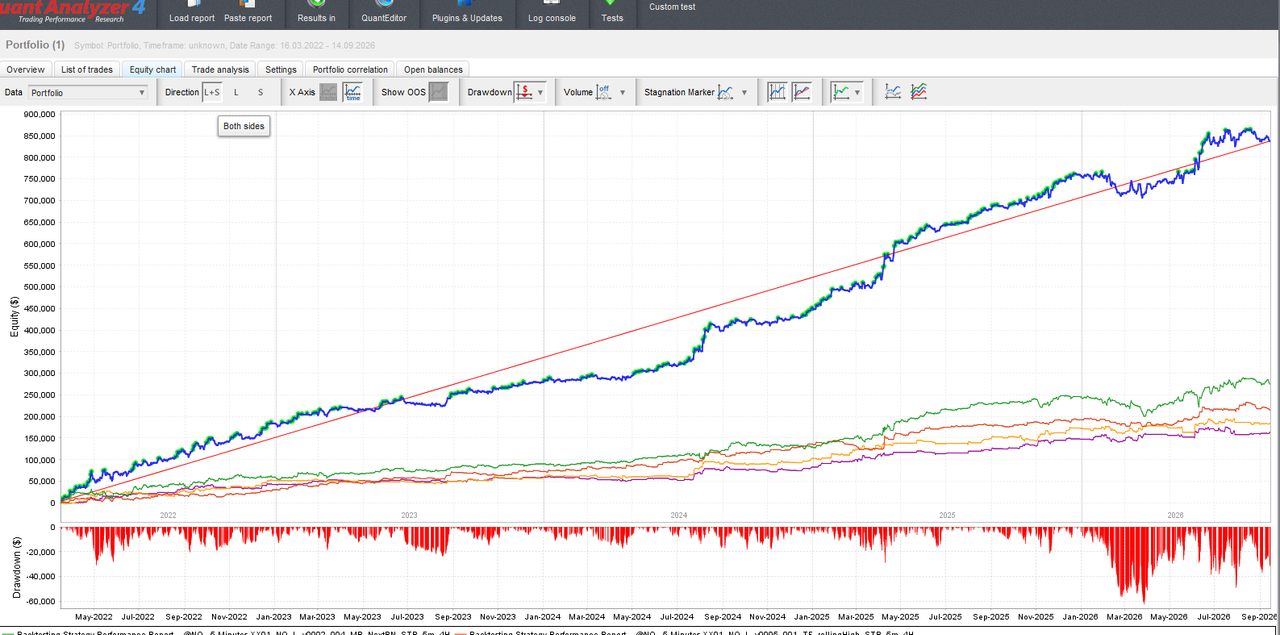The width and height of the screenshot is (1280, 635).
Task: Switch to the Open balances tab
Action: click(x=433, y=70)
